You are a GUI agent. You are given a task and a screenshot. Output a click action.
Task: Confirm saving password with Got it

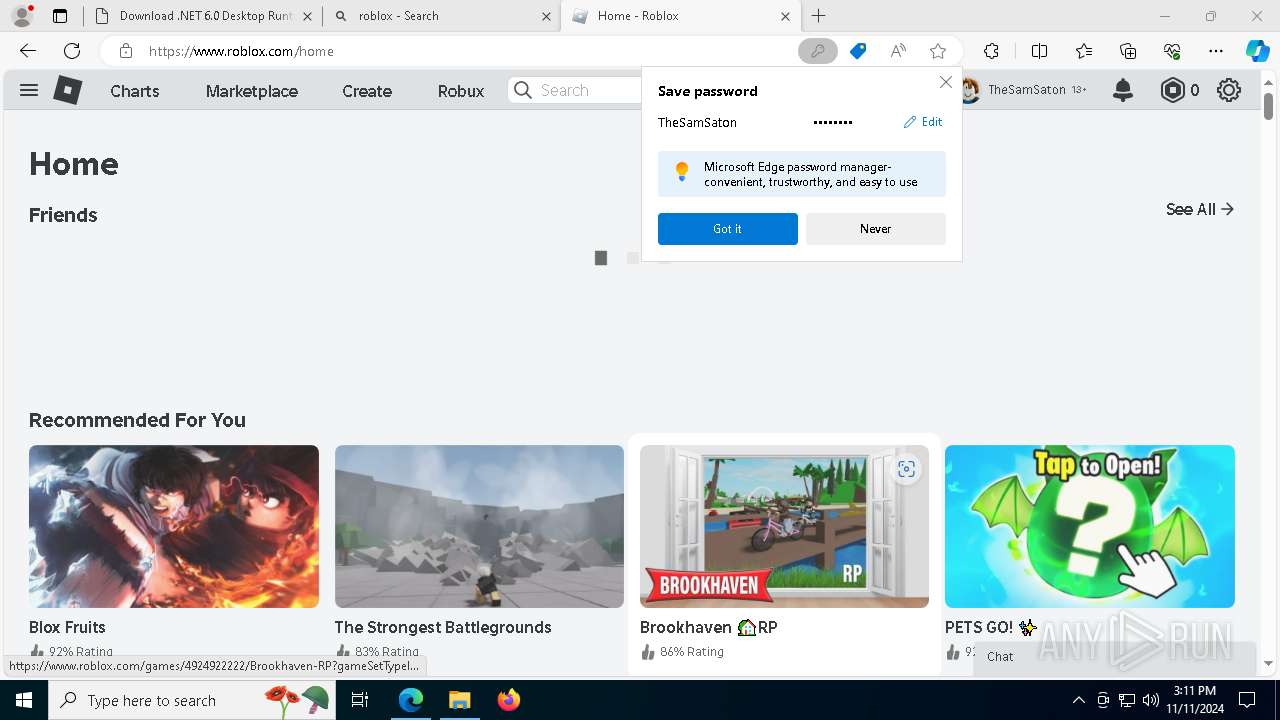pos(728,229)
